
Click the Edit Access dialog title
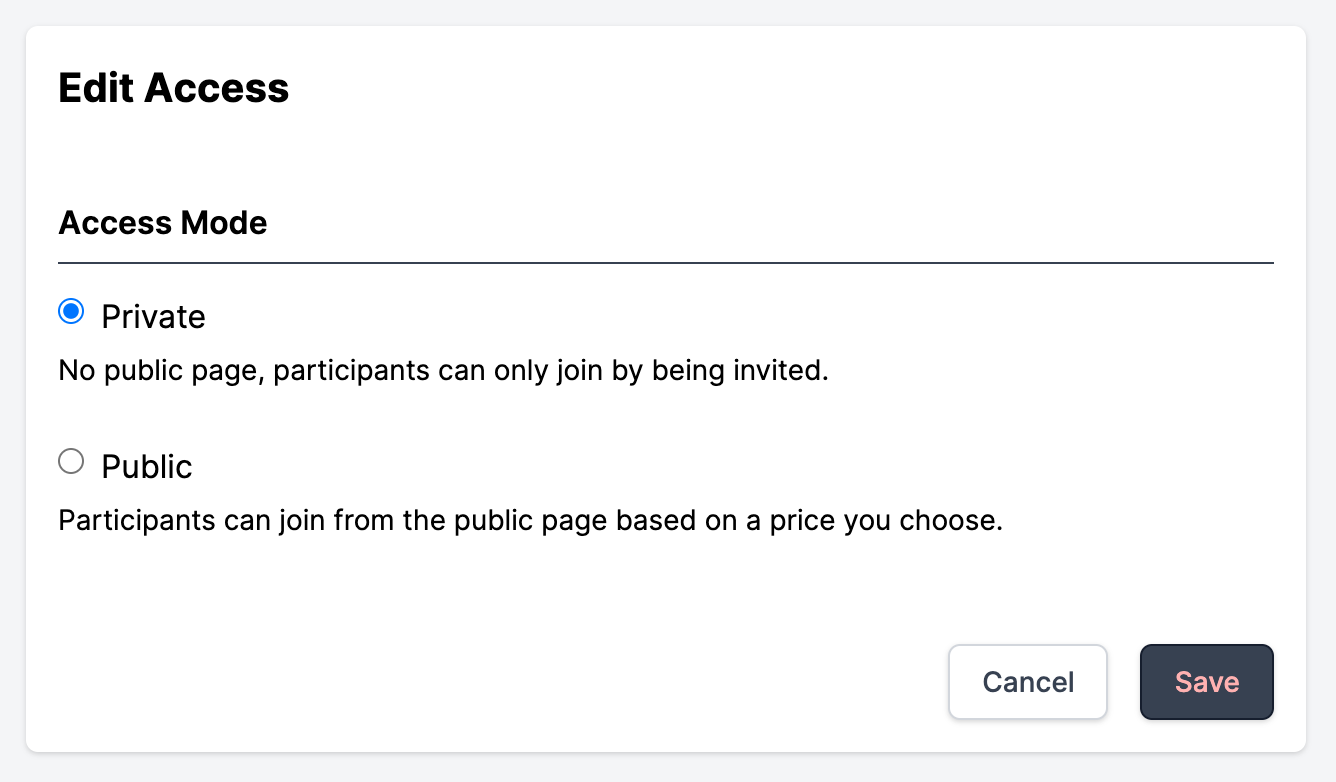coord(173,88)
